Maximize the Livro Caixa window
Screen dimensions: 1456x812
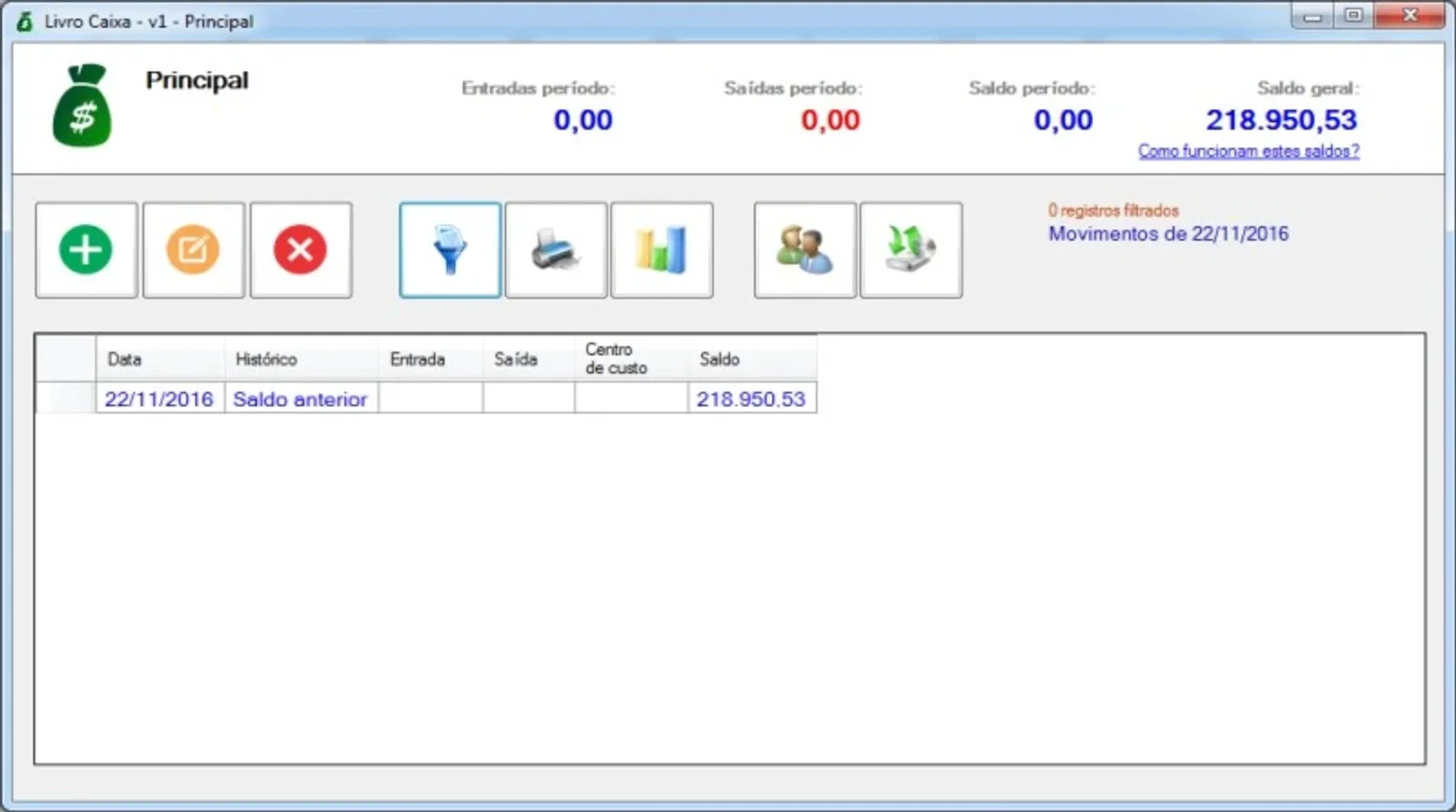(x=1353, y=16)
